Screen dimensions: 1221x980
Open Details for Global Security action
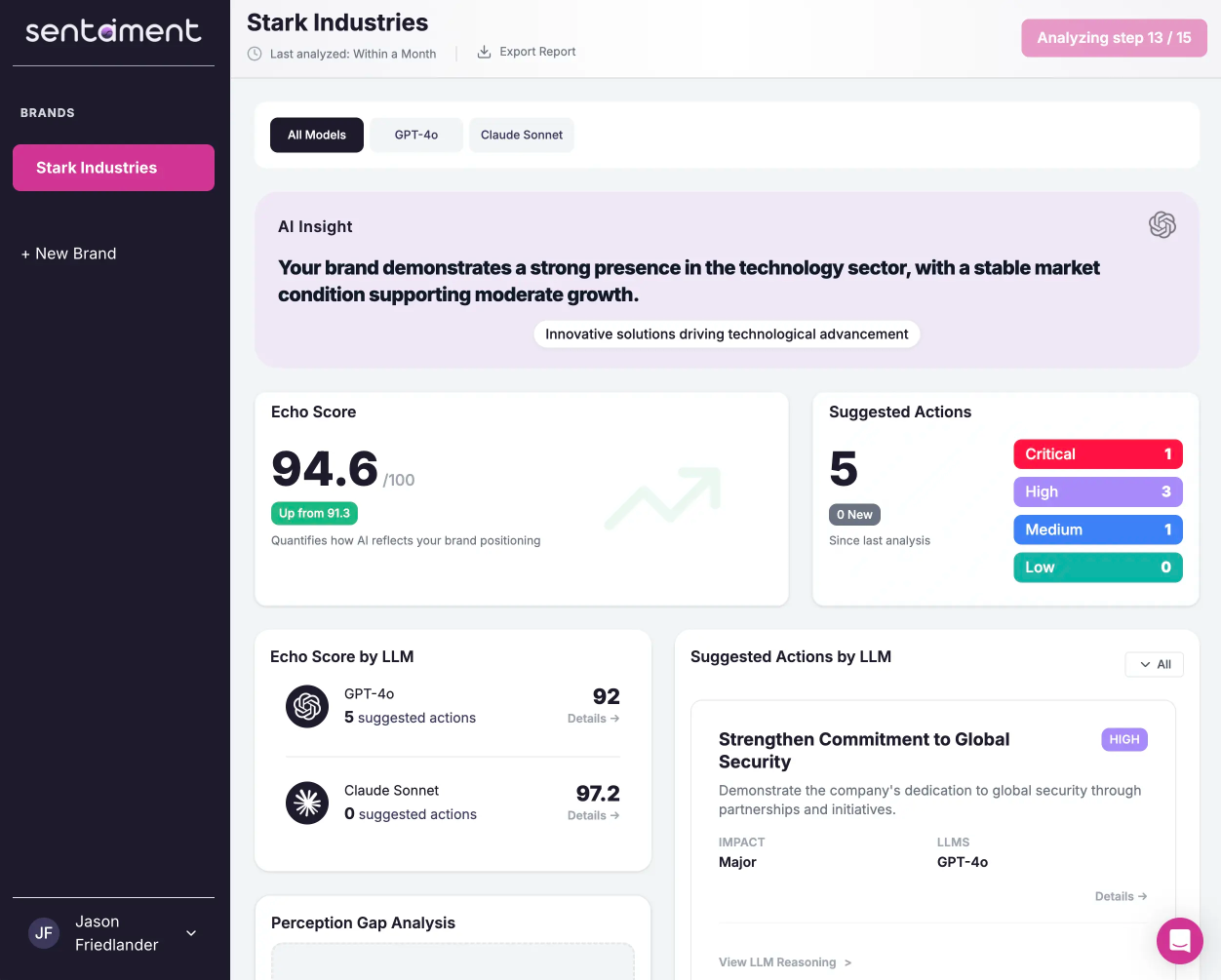(1121, 896)
